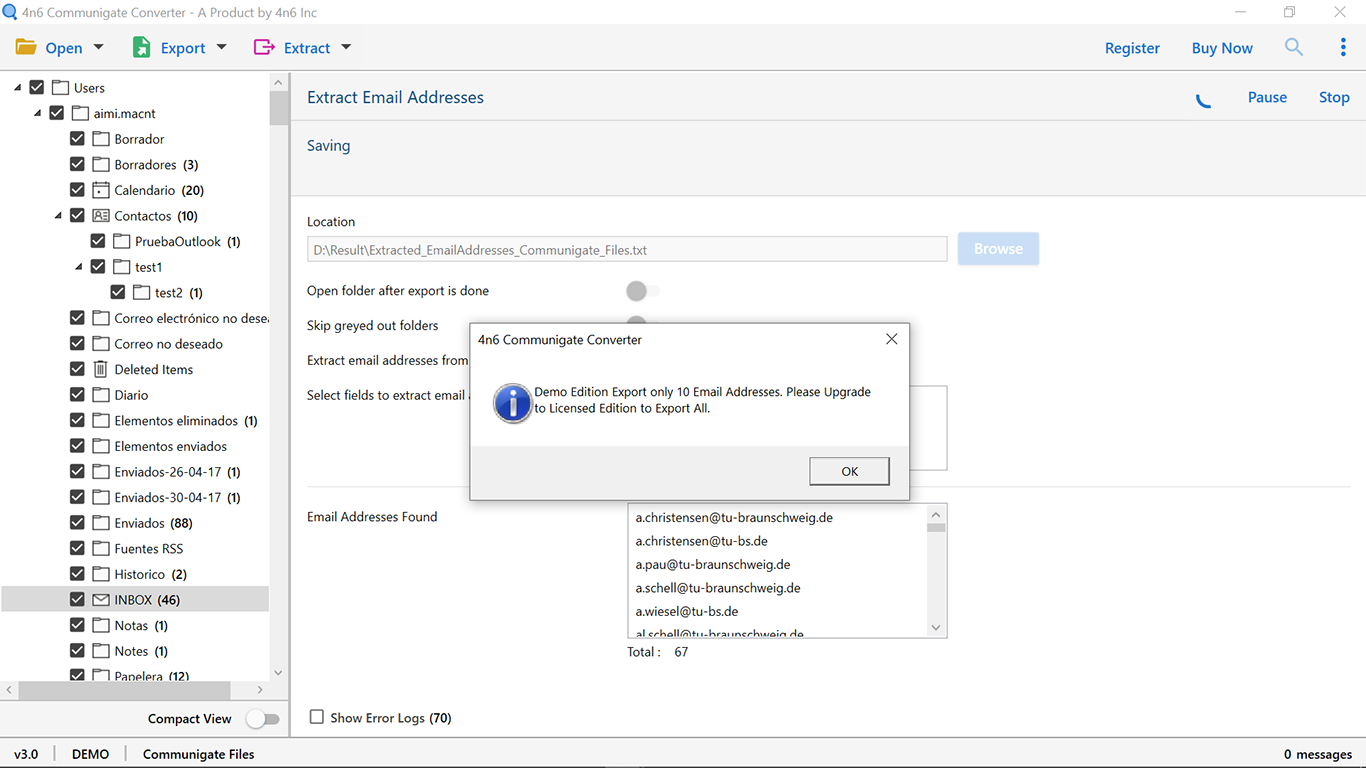Click the Pause link
Image resolution: width=1366 pixels, height=768 pixels.
coord(1267,97)
